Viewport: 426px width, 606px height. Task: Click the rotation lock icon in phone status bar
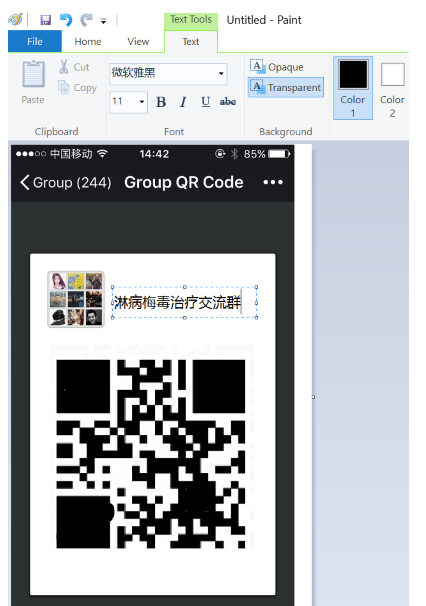click(220, 154)
